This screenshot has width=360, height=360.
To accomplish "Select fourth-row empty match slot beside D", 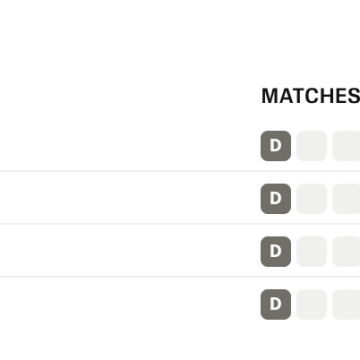I will 312,304.
